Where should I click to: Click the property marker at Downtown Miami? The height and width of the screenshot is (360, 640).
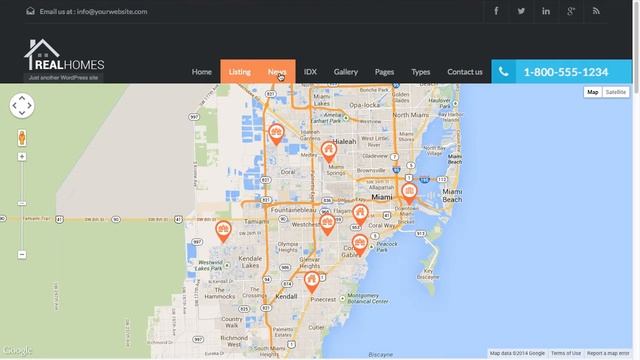click(x=409, y=193)
